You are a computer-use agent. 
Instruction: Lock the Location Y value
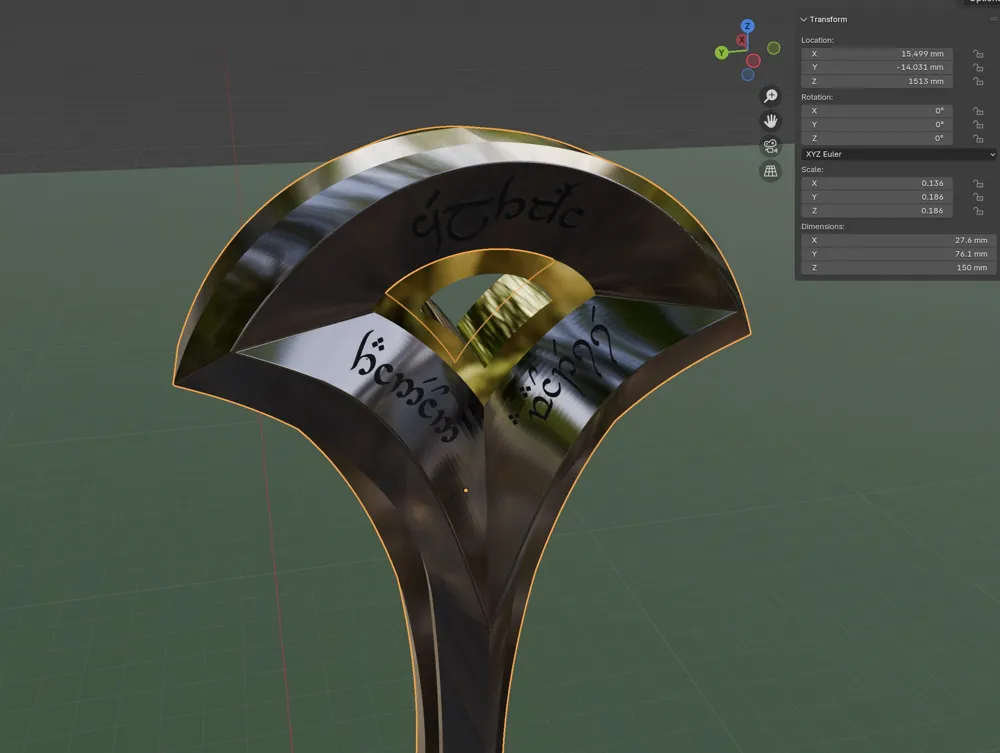[x=978, y=68]
